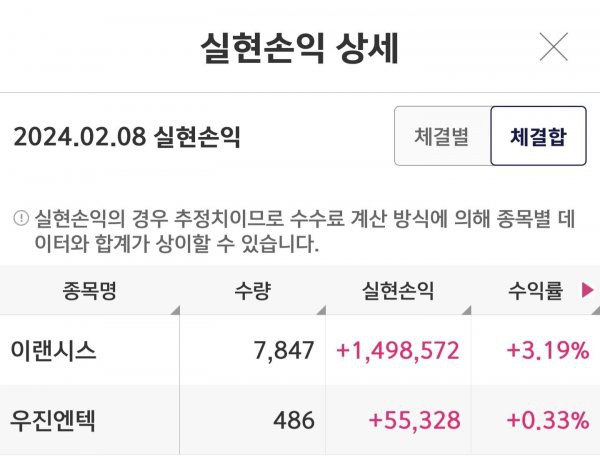Click the 실현손익 sort triangle corner
The height and width of the screenshot is (456, 600).
[x=467, y=311]
